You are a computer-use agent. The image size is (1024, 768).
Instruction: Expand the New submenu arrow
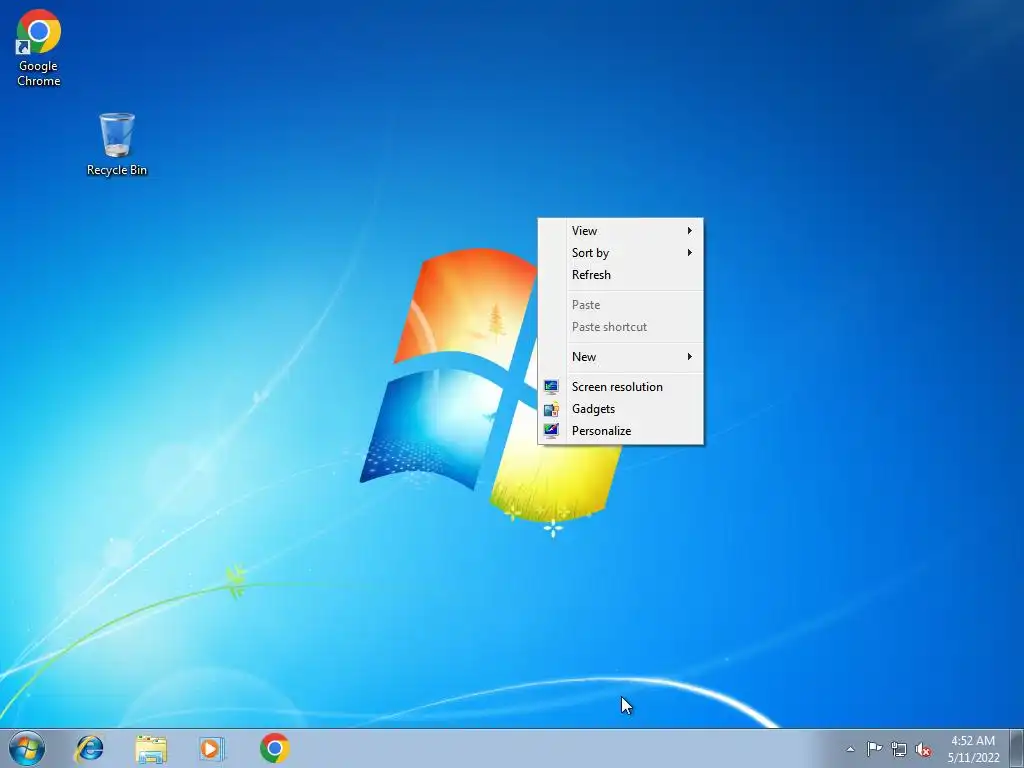690,357
